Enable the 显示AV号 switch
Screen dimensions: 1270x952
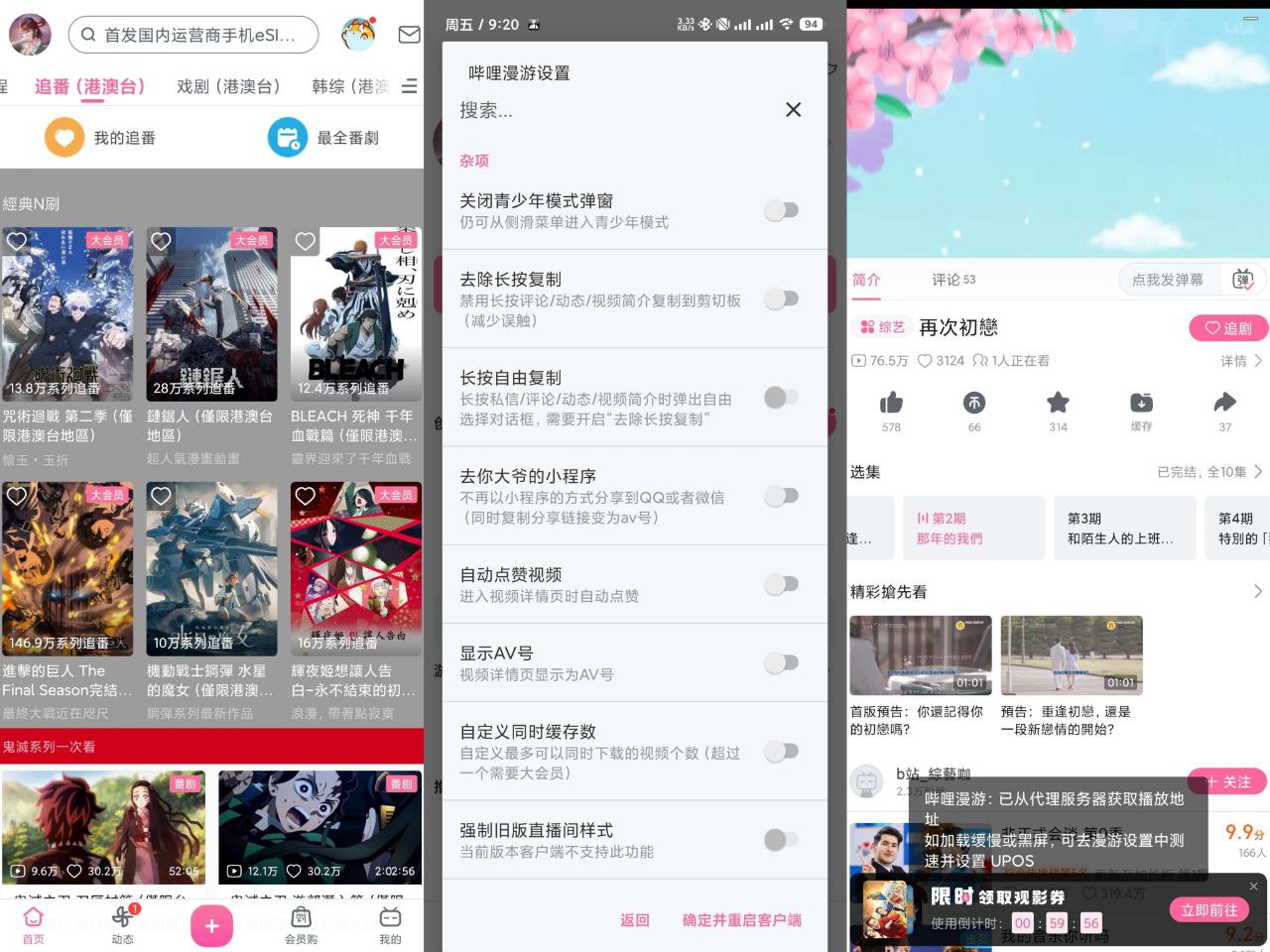coord(782,662)
